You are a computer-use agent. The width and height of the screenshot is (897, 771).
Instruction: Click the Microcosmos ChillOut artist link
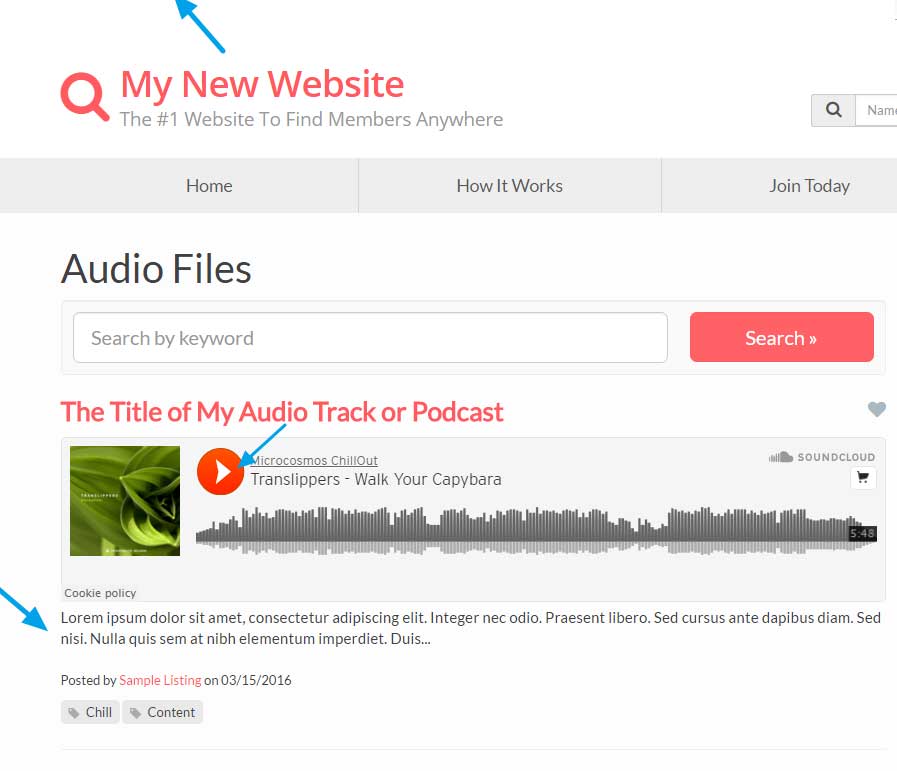[314, 460]
